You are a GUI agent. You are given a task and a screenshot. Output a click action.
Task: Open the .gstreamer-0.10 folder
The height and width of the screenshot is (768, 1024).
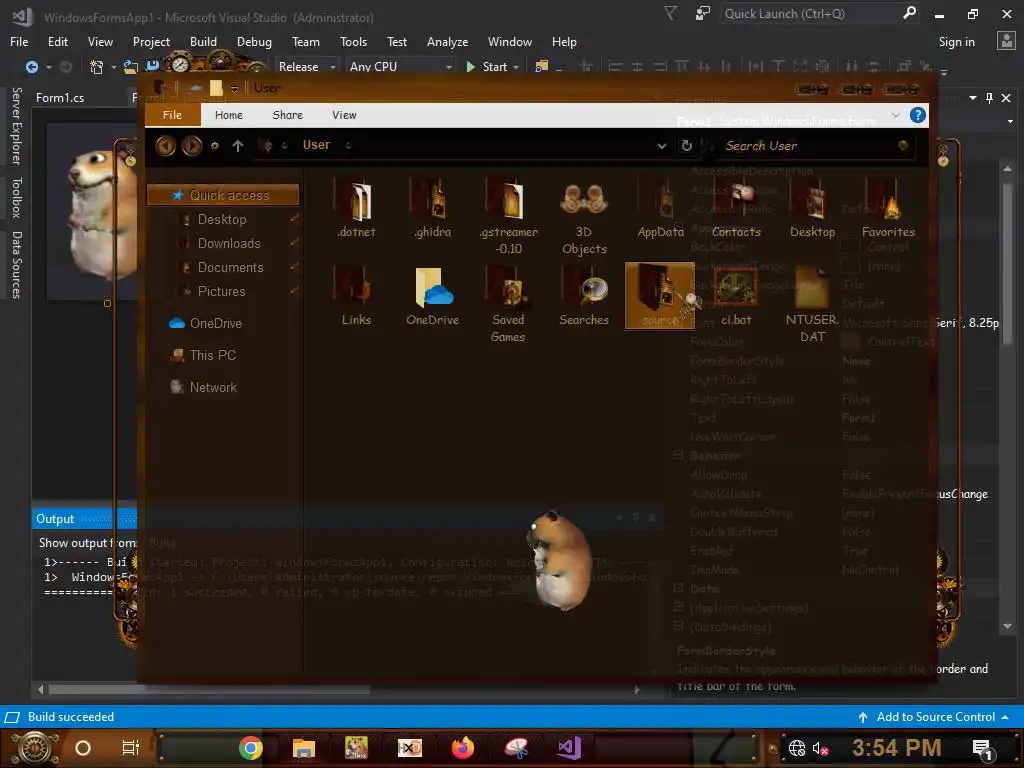coord(508,217)
